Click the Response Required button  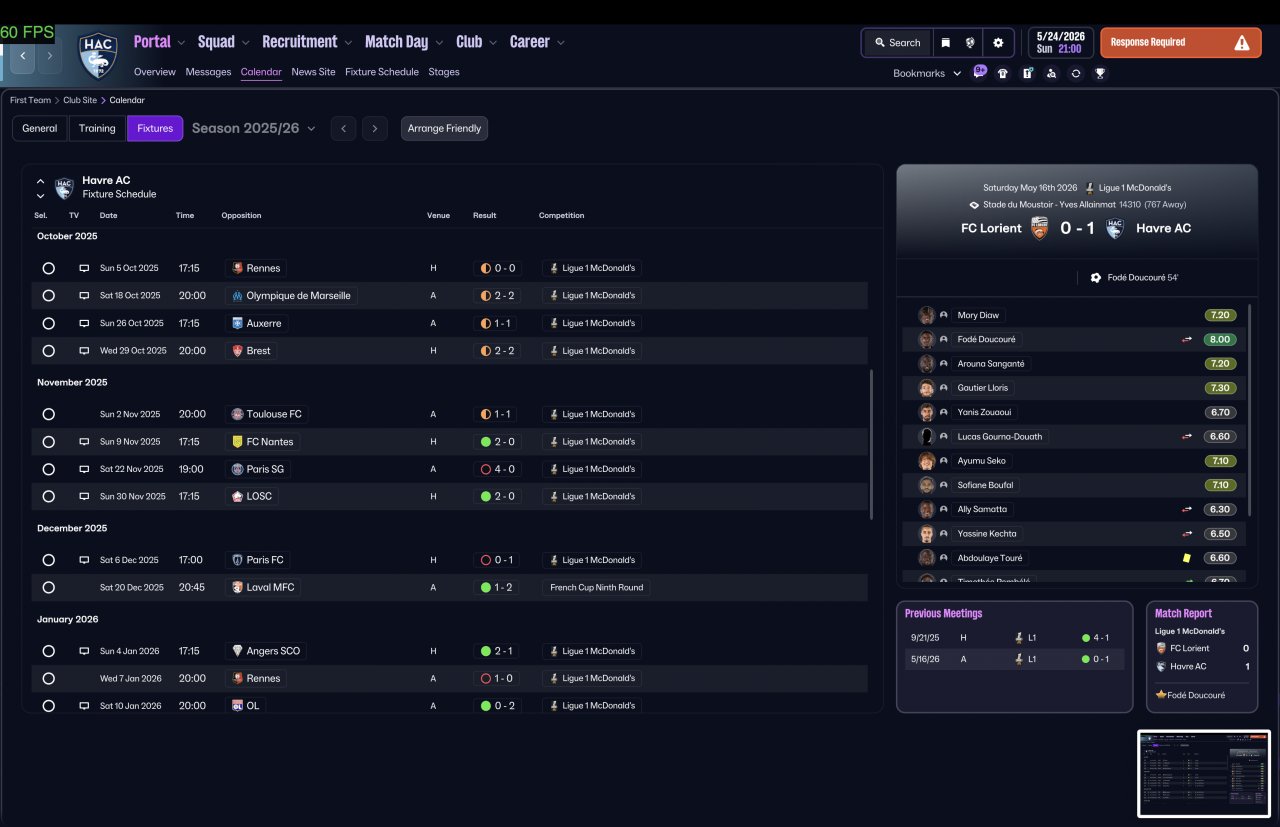(1180, 43)
